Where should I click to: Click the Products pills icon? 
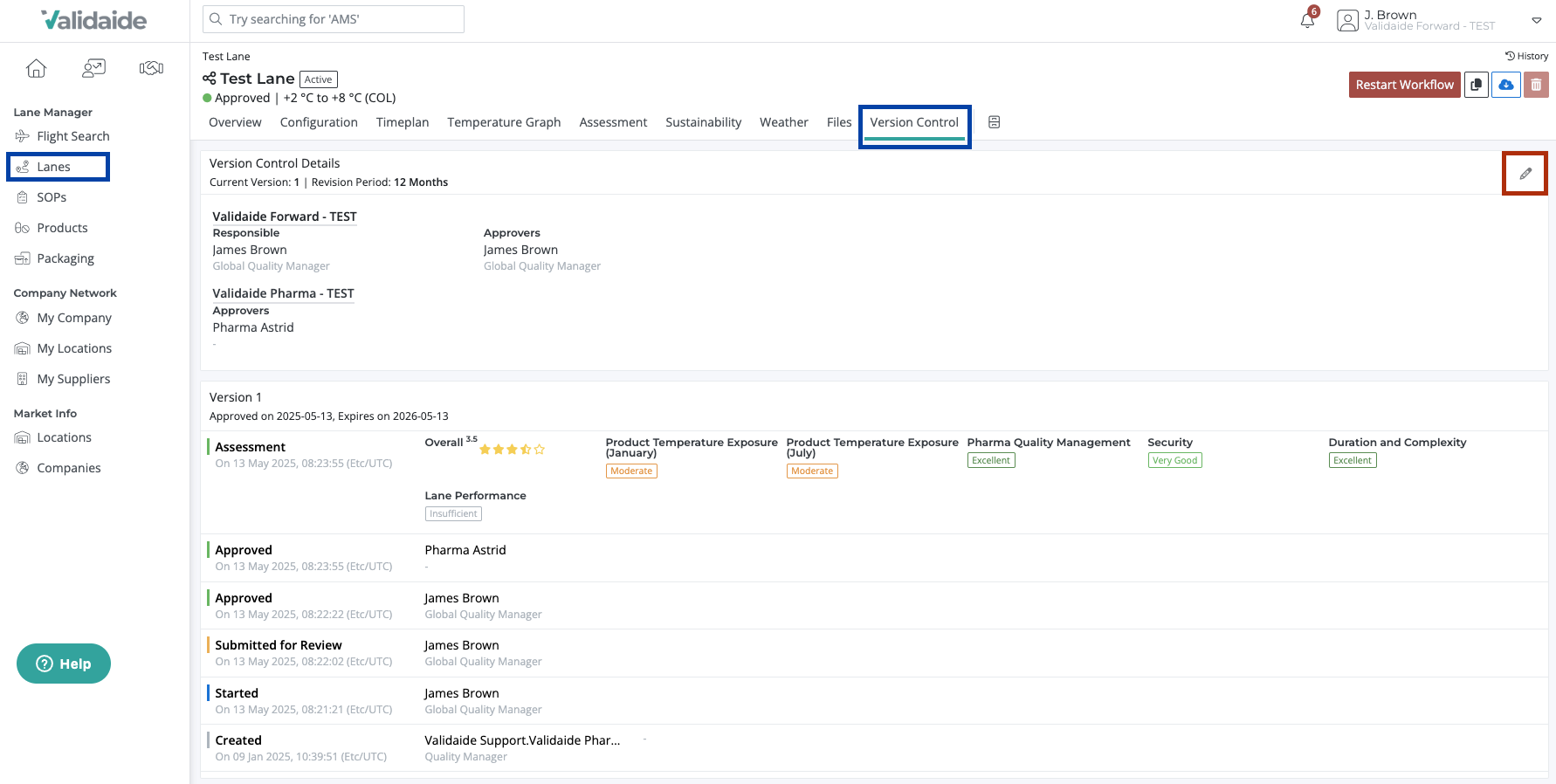click(23, 228)
